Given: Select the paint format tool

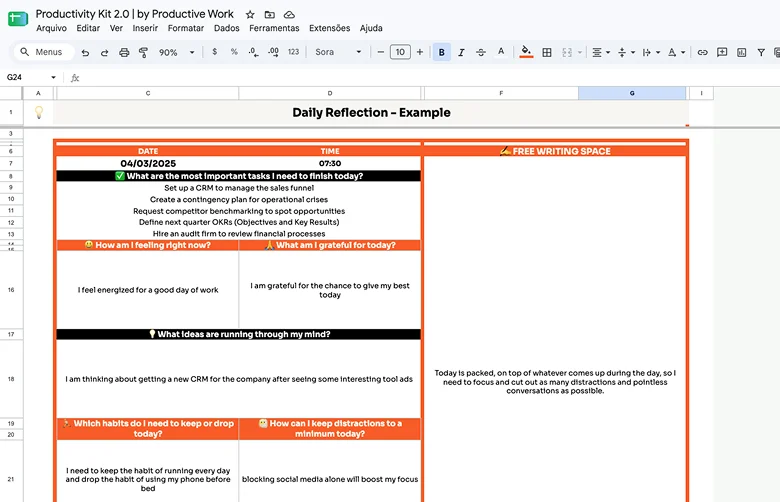Looking at the screenshot, I should [143, 52].
